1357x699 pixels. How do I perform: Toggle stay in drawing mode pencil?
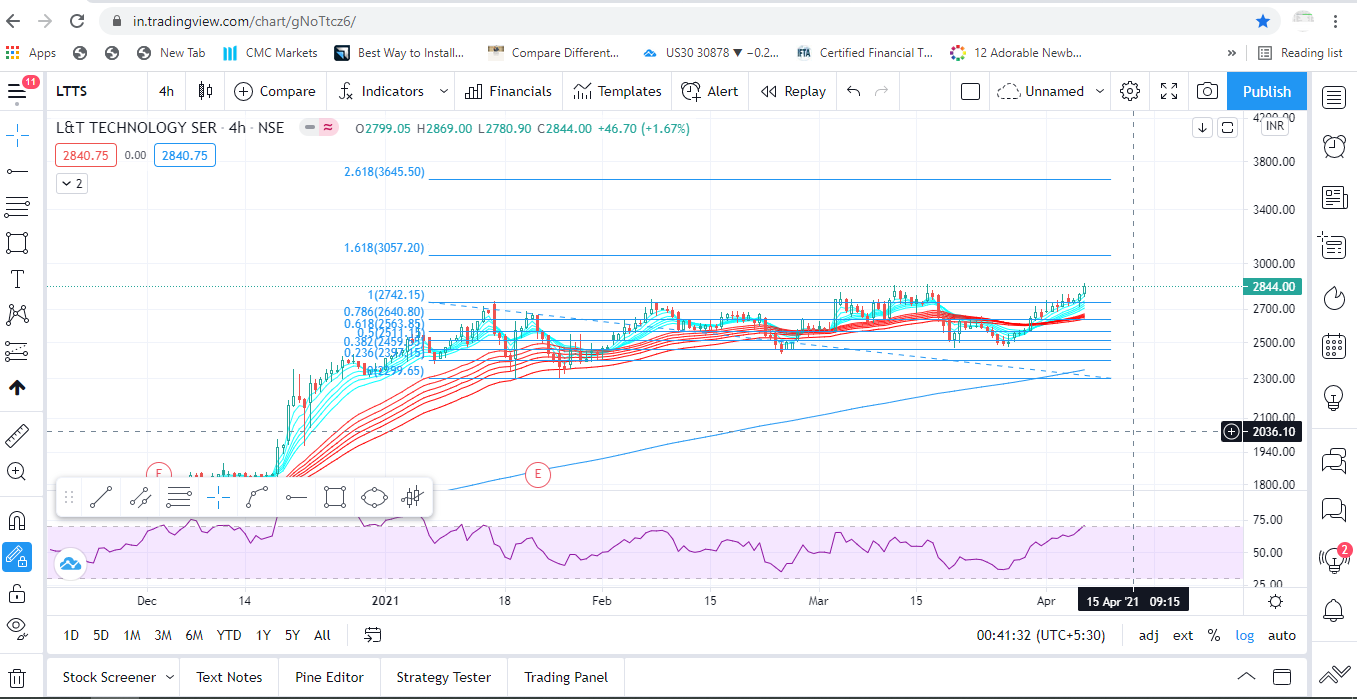17,556
